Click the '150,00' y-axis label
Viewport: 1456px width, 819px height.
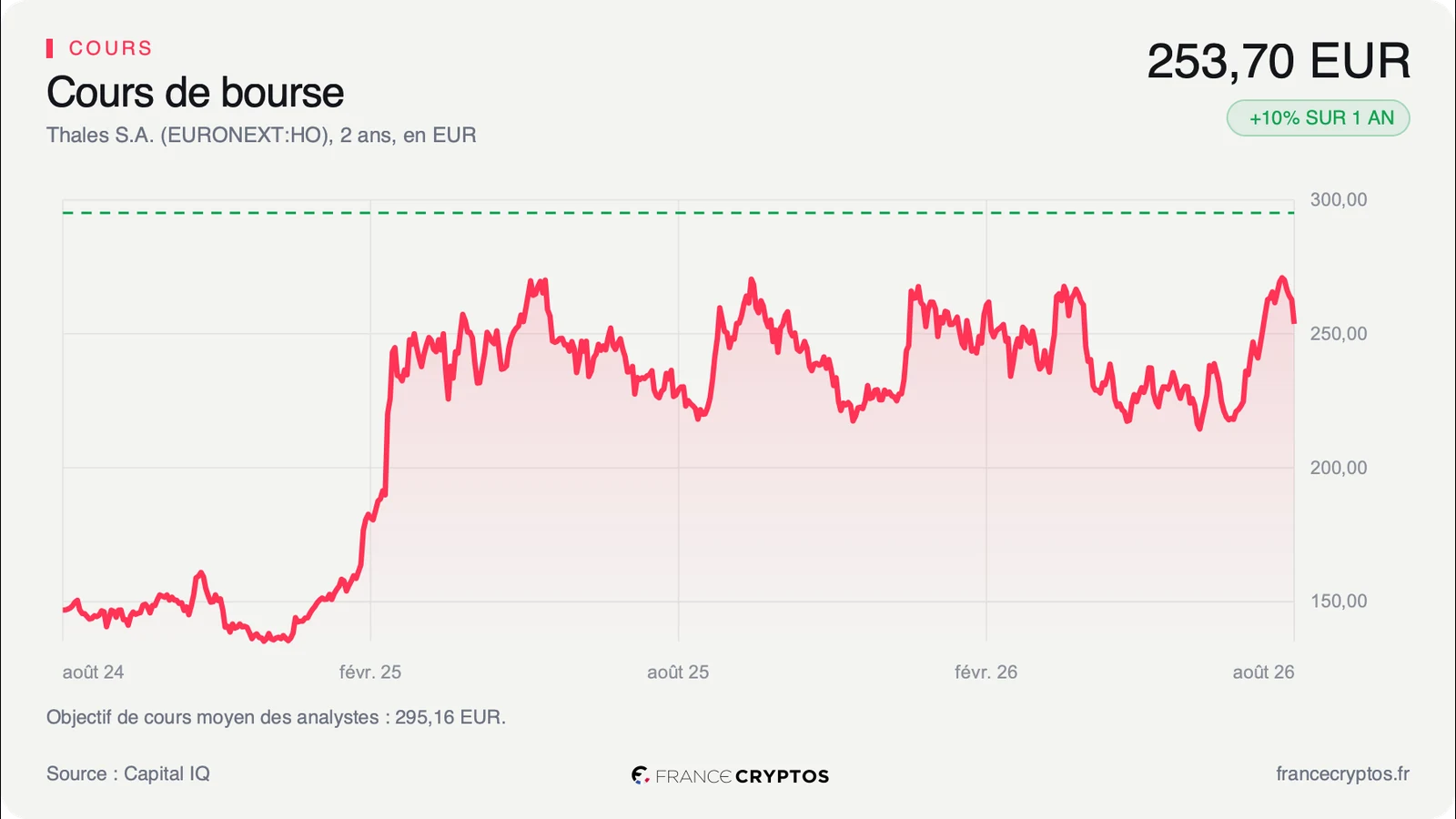[x=1339, y=602]
